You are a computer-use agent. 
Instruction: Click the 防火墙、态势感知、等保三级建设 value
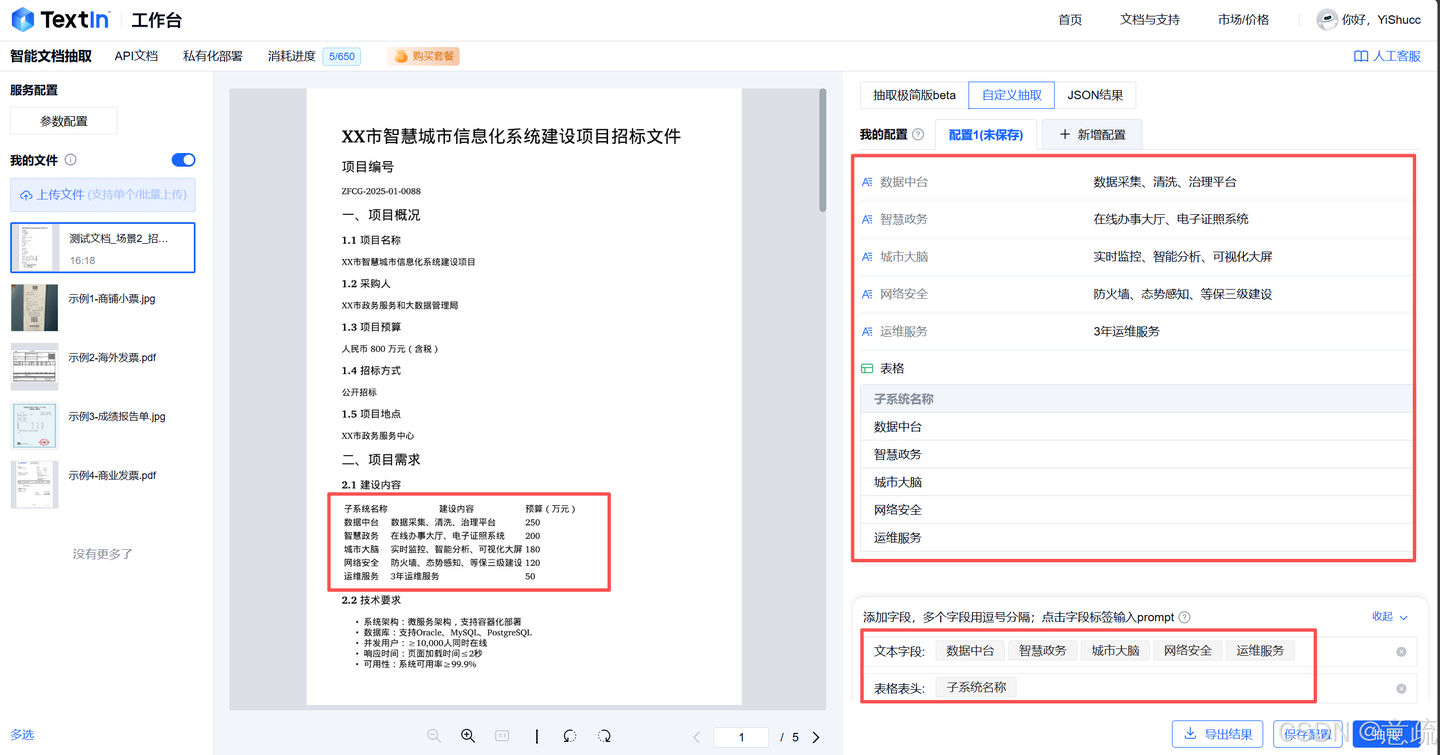1183,294
